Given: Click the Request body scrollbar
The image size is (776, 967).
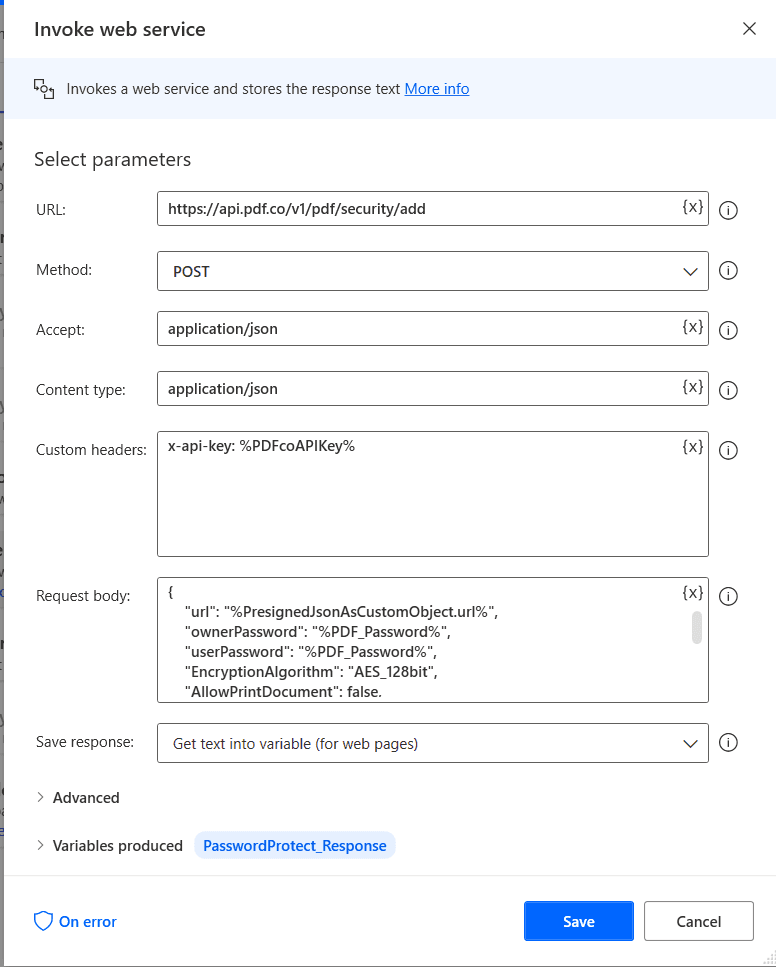Looking at the screenshot, I should (696, 627).
